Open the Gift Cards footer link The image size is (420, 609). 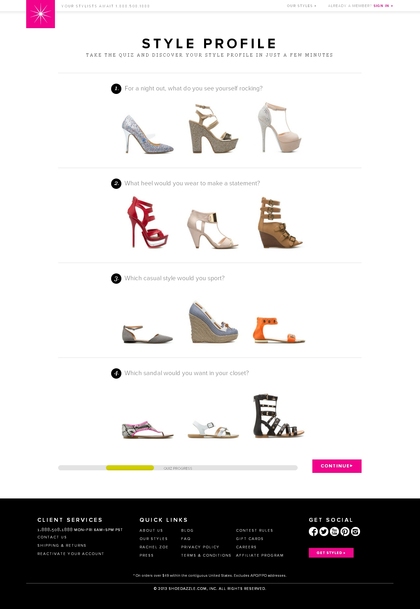click(x=249, y=539)
